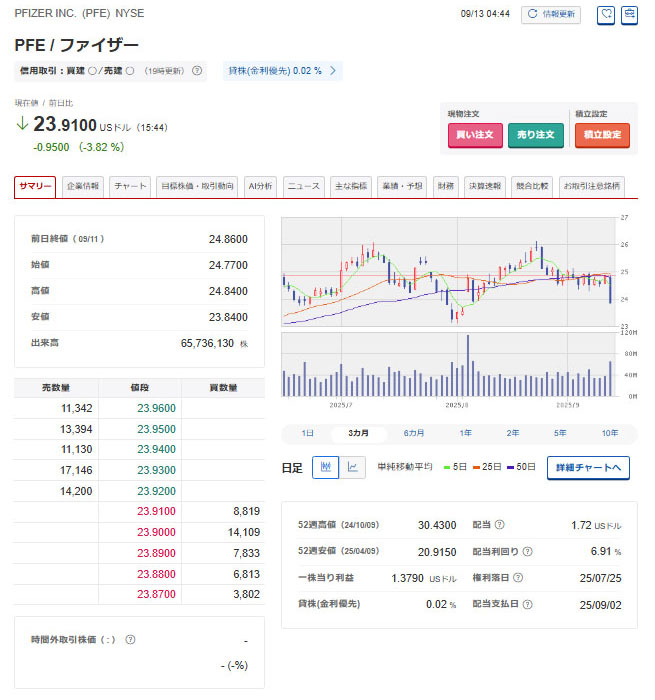Switch to the line chart type icon
The height and width of the screenshot is (700, 655).
352,467
